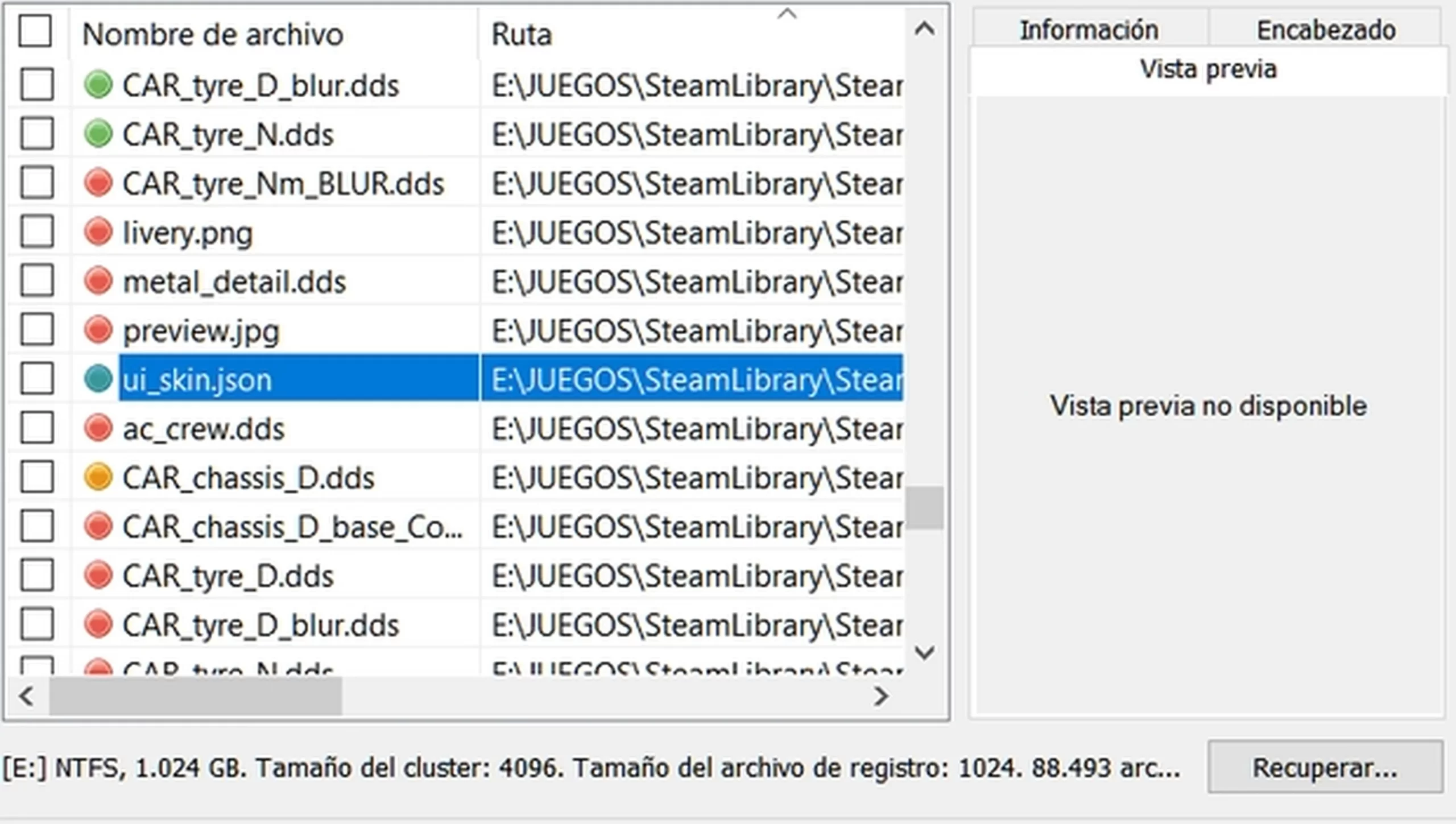Select the file name livery.png
This screenshot has width=1456, height=824.
click(x=188, y=233)
